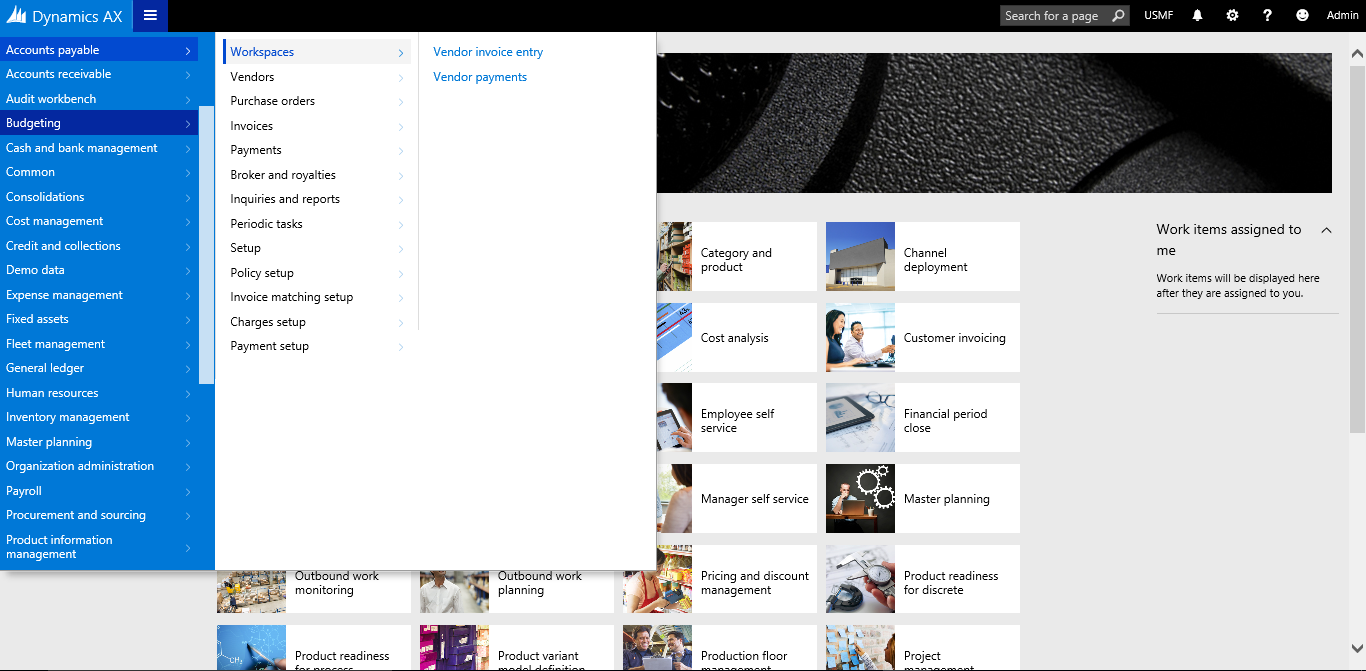Click the Dynamics AX logo
The height and width of the screenshot is (671, 1366).
65,15
